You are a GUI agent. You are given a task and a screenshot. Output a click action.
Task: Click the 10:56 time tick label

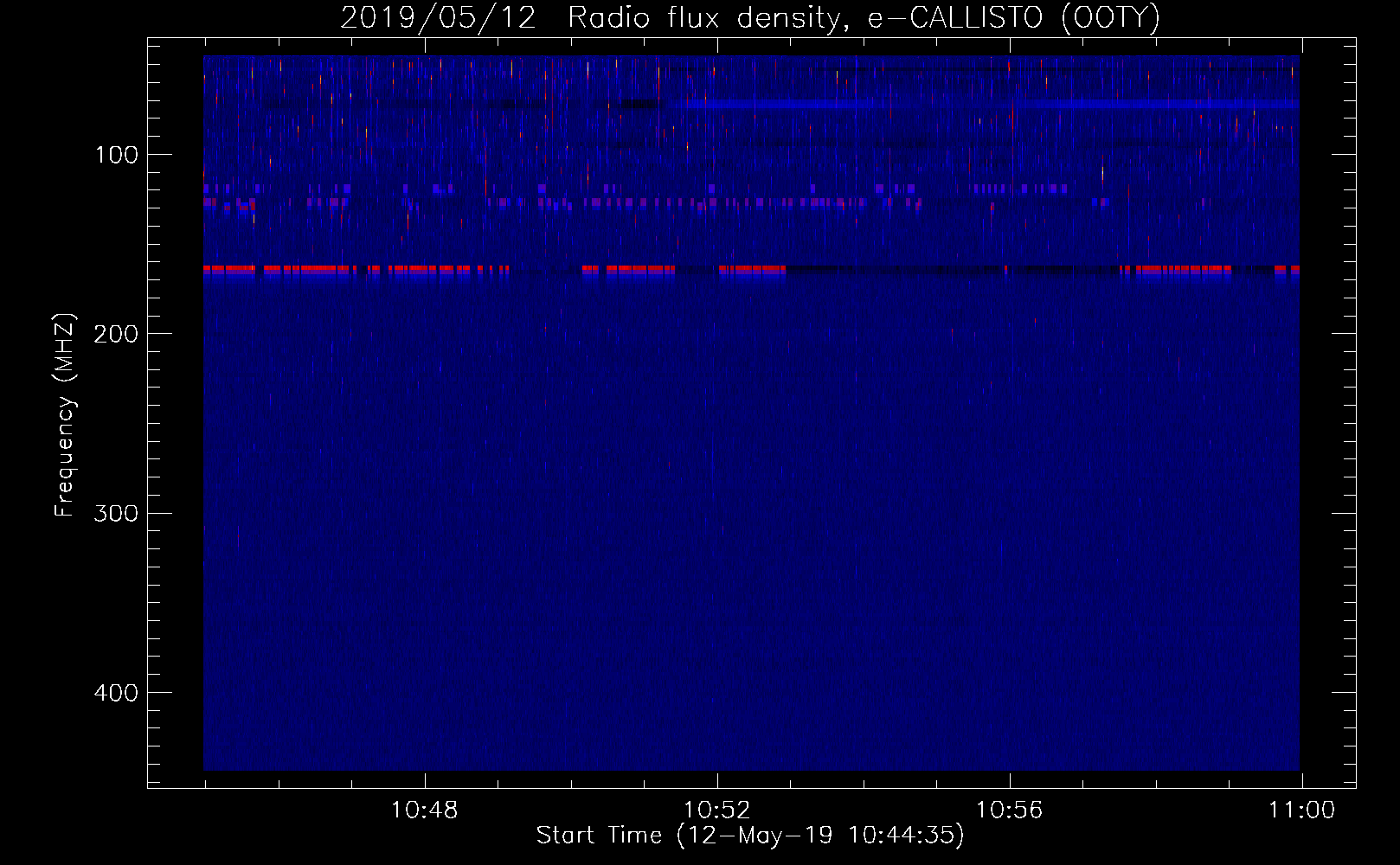(1009, 811)
